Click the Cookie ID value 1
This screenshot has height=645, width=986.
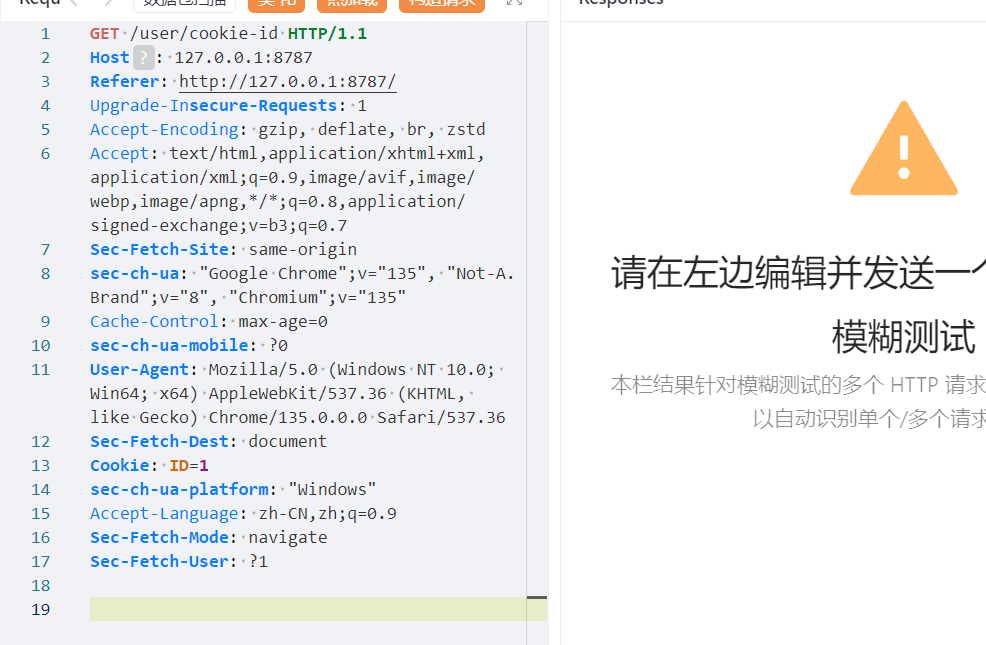(203, 465)
